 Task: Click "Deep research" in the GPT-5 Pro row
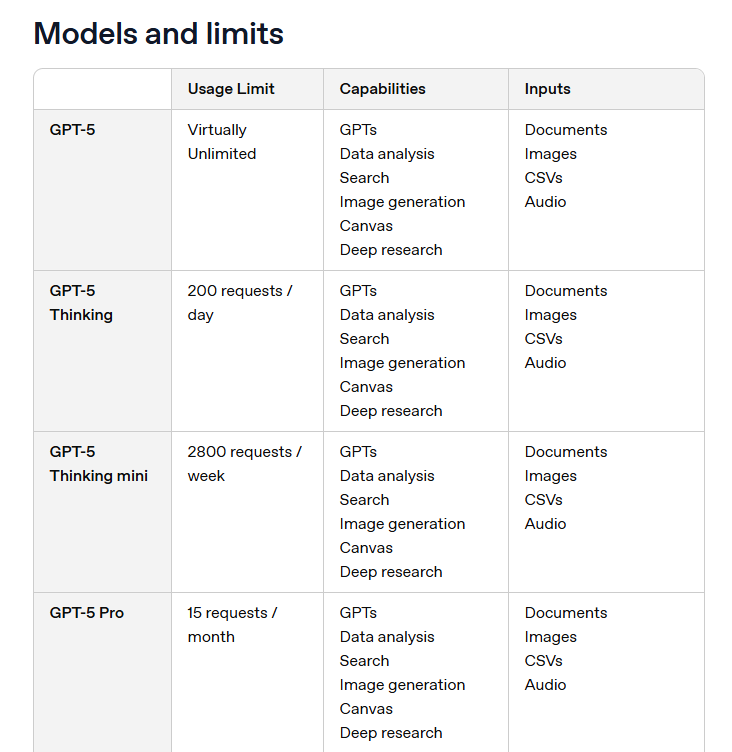(x=390, y=733)
